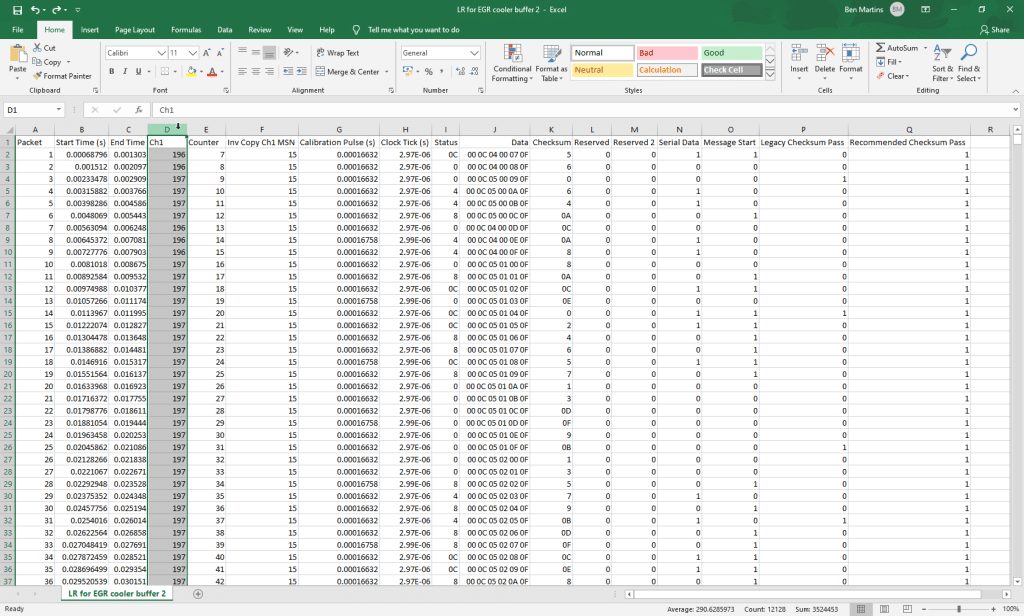Click the Merge & Center icon
This screenshot has height=616, width=1024.
pos(321,71)
